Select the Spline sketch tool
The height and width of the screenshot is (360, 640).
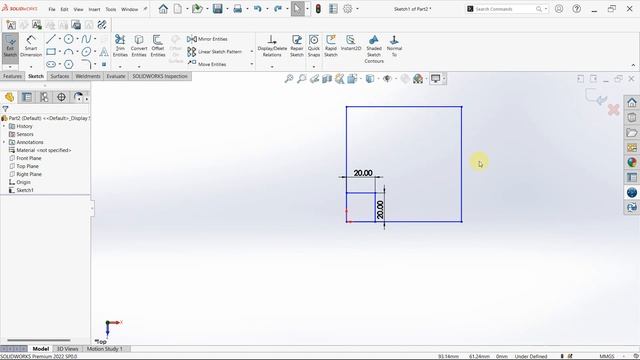point(86,39)
